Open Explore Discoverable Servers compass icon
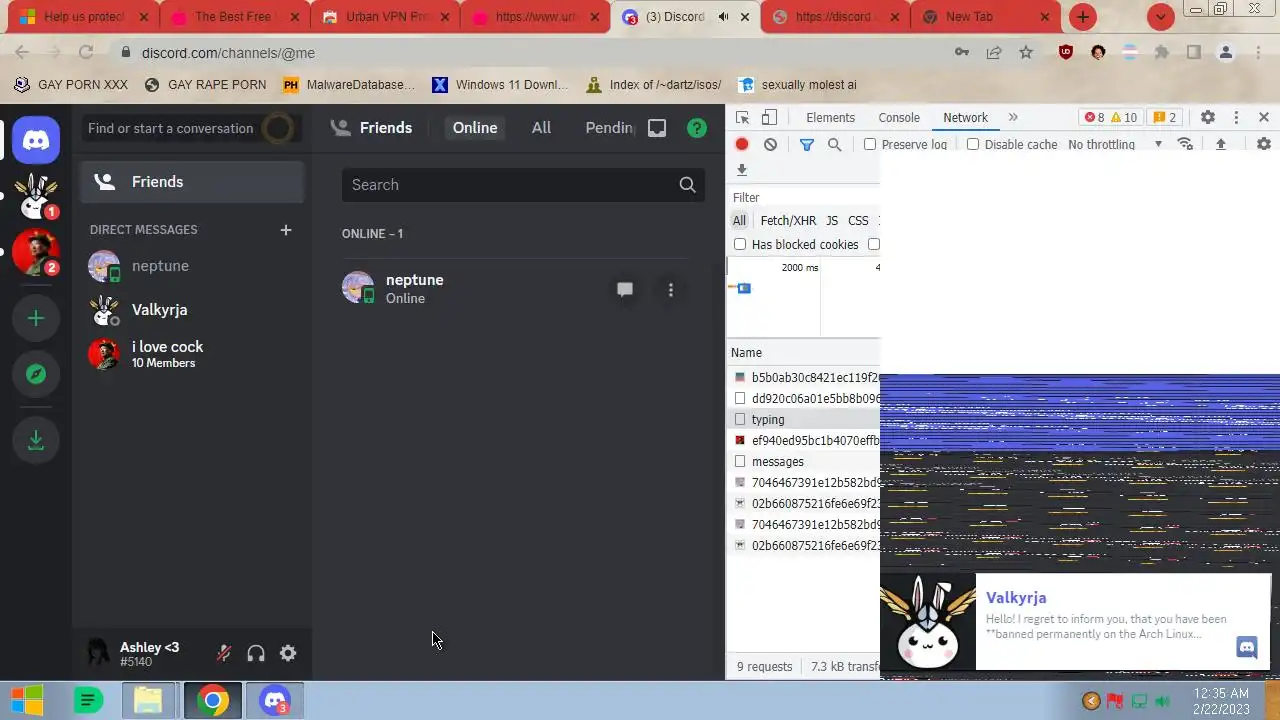 36,374
